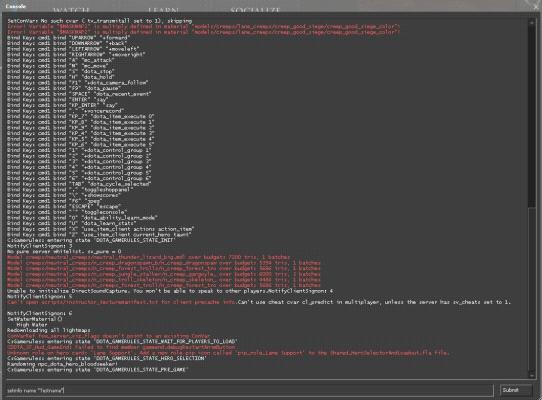Click the console scrollbar down arrow
Image resolution: width=542 pixels, height=400 pixels.
531,374
